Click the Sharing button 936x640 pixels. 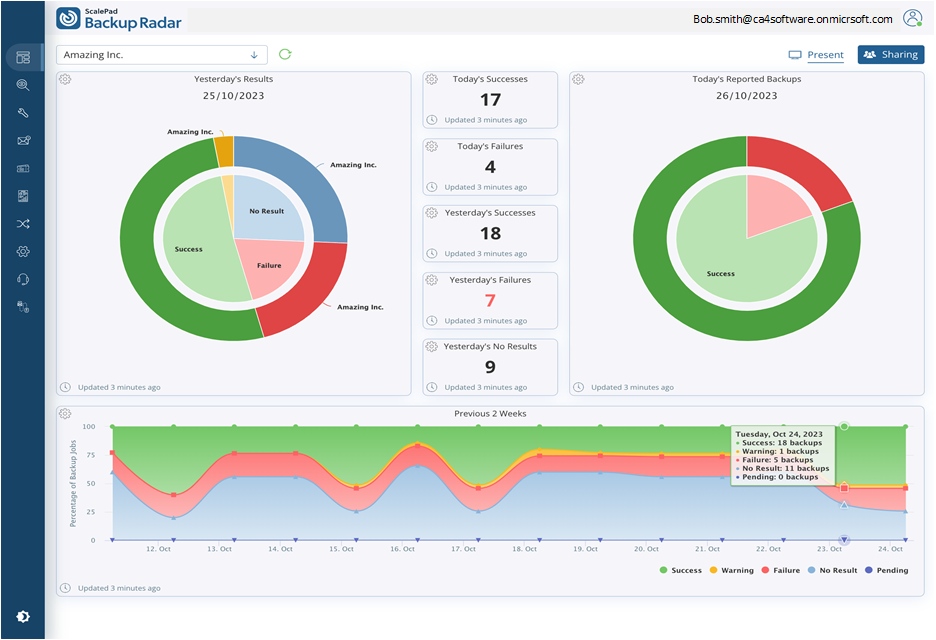(891, 54)
